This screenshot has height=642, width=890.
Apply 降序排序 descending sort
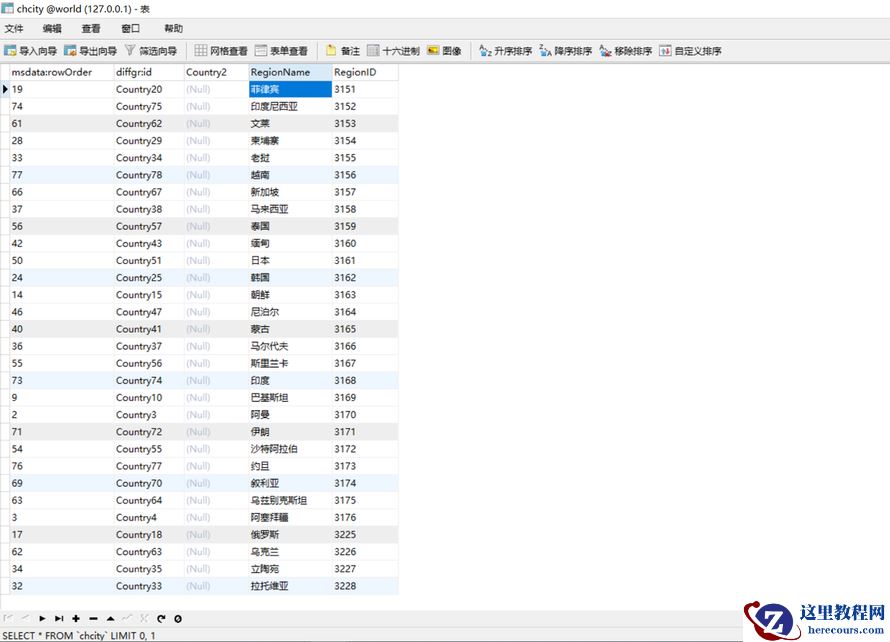565,51
